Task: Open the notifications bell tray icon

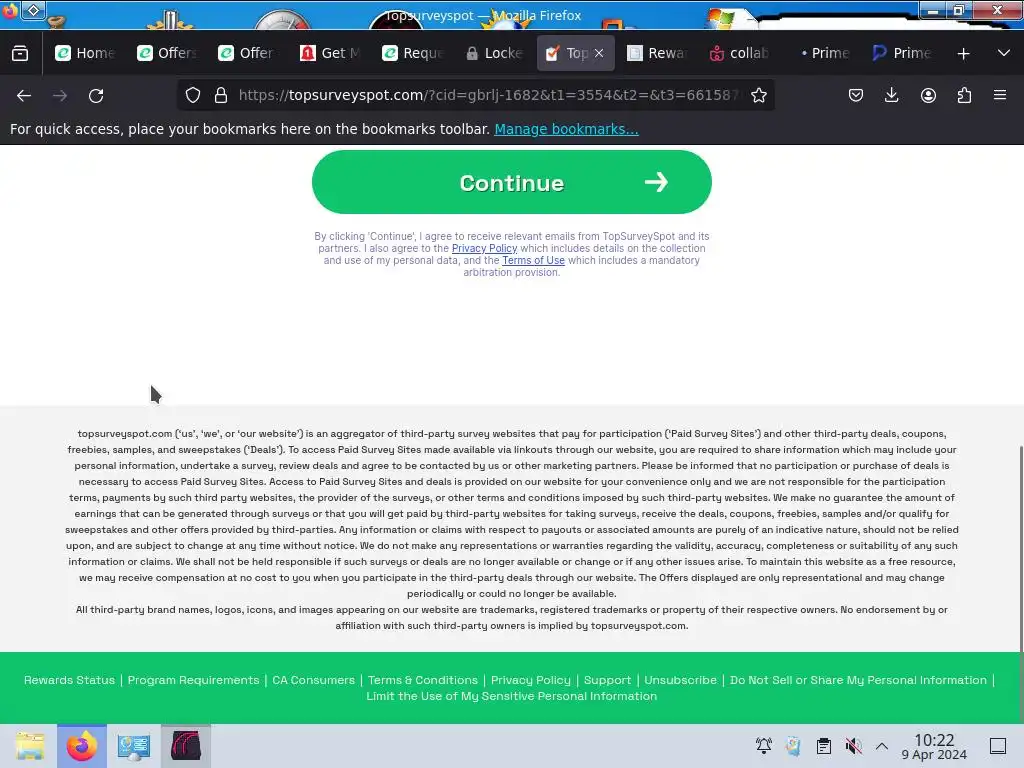Action: [x=763, y=746]
